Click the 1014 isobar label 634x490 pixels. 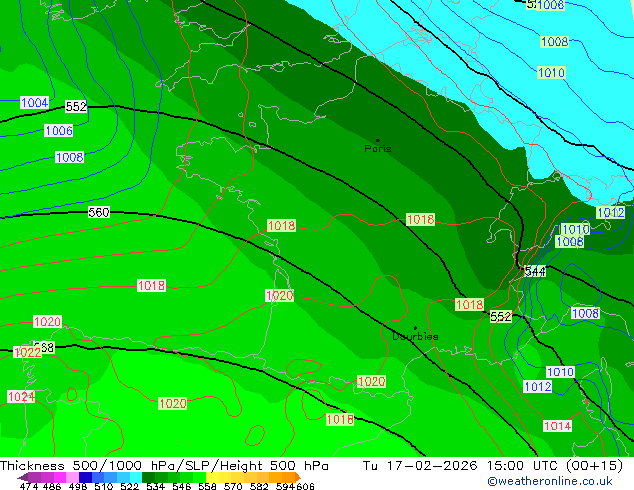point(558,426)
